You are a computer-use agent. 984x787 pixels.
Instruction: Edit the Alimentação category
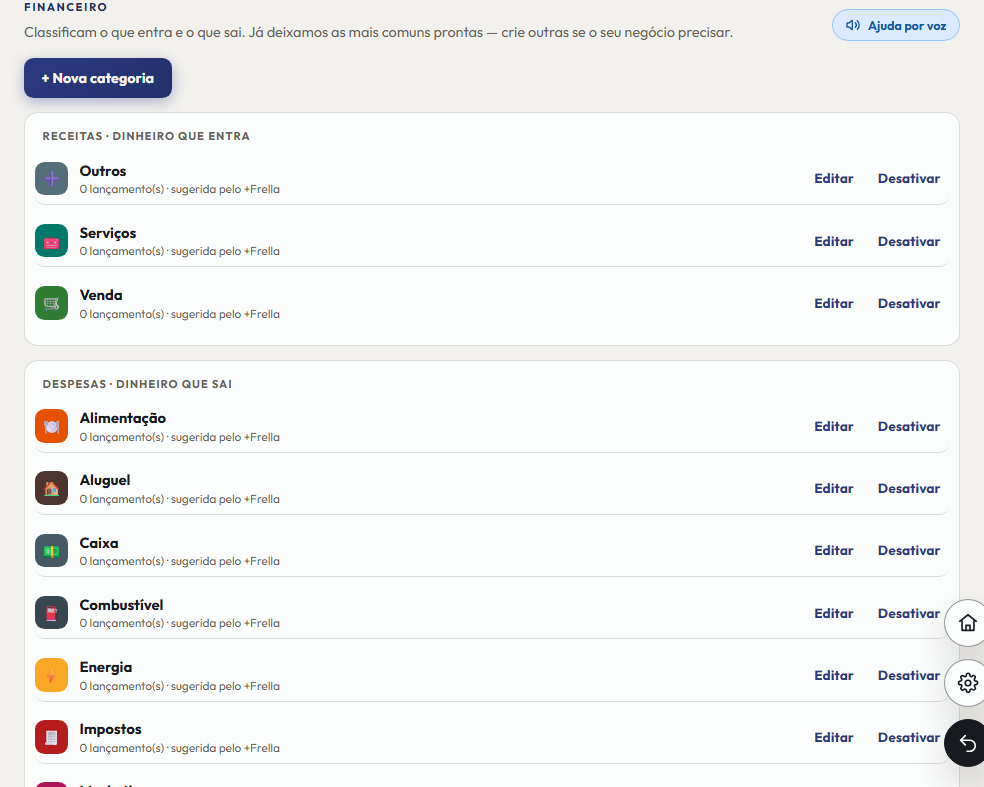tap(833, 427)
